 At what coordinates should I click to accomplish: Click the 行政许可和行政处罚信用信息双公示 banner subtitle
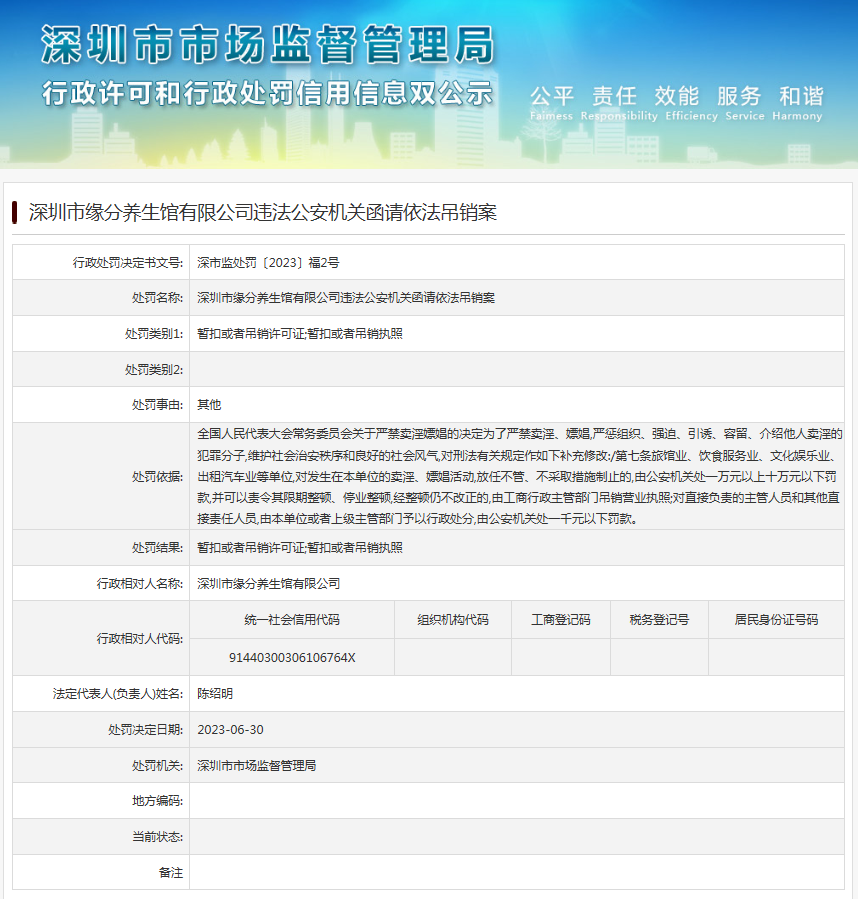tap(267, 93)
